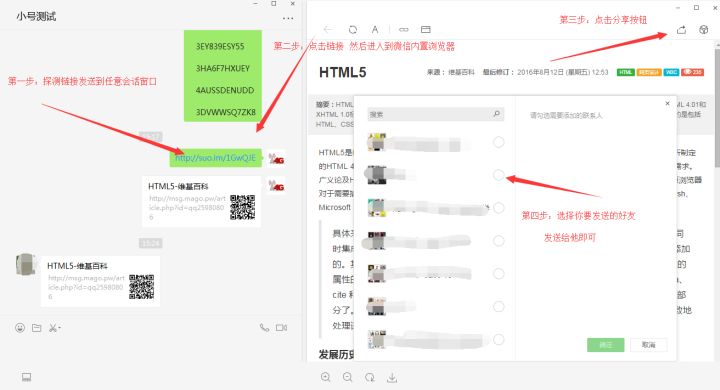Click the 3EY839ESY55 code in green bubble
The height and width of the screenshot is (390, 720).
coord(220,46)
